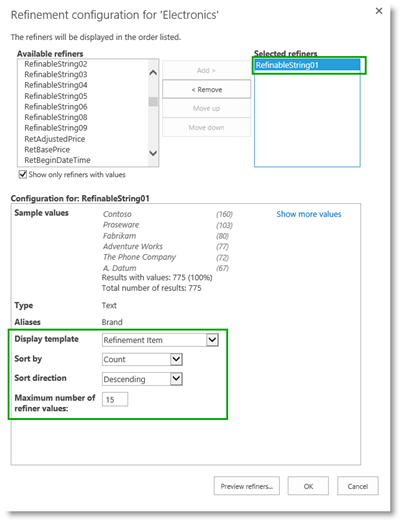This screenshot has width=400, height=521.
Task: Toggle Show only refiners with values checkbox
Action: 23,174
